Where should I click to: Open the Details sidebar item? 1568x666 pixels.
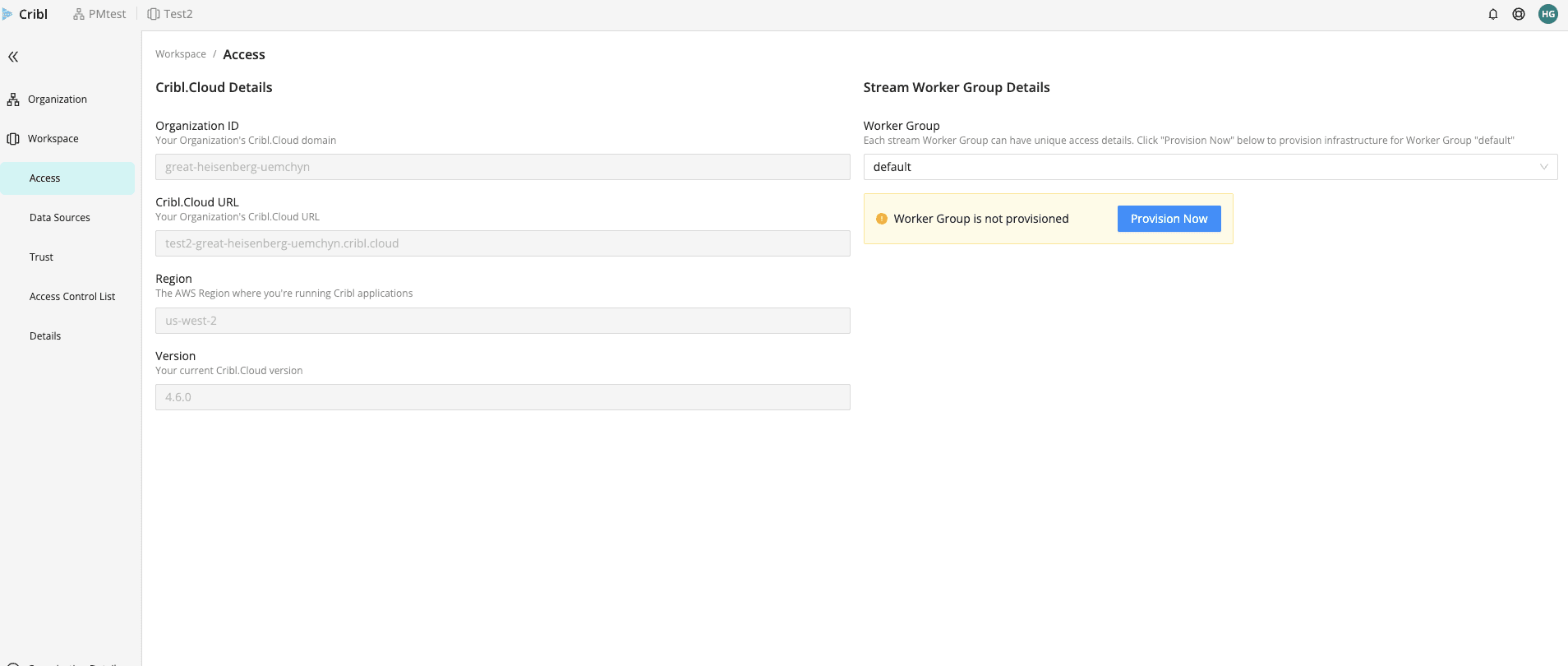pos(45,336)
